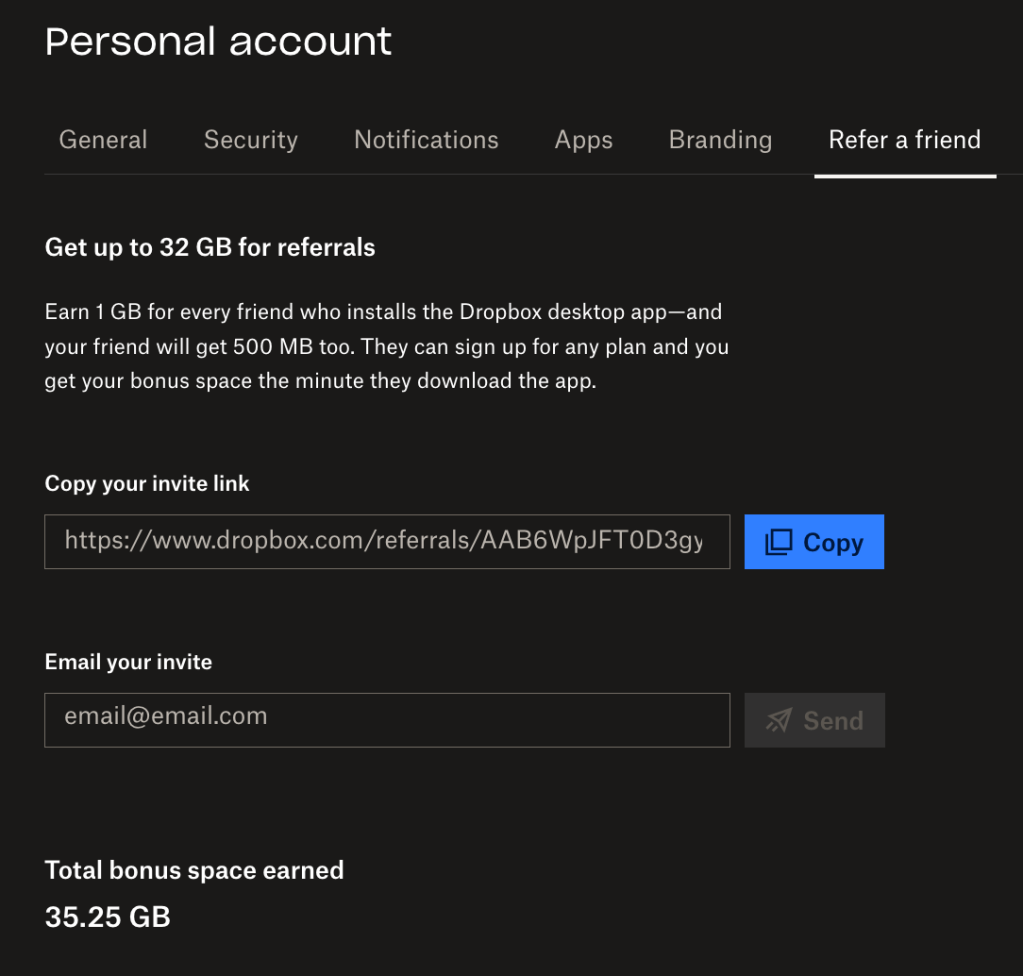Click the 'Email your invite' label
The height and width of the screenshot is (976, 1023).
(x=128, y=662)
